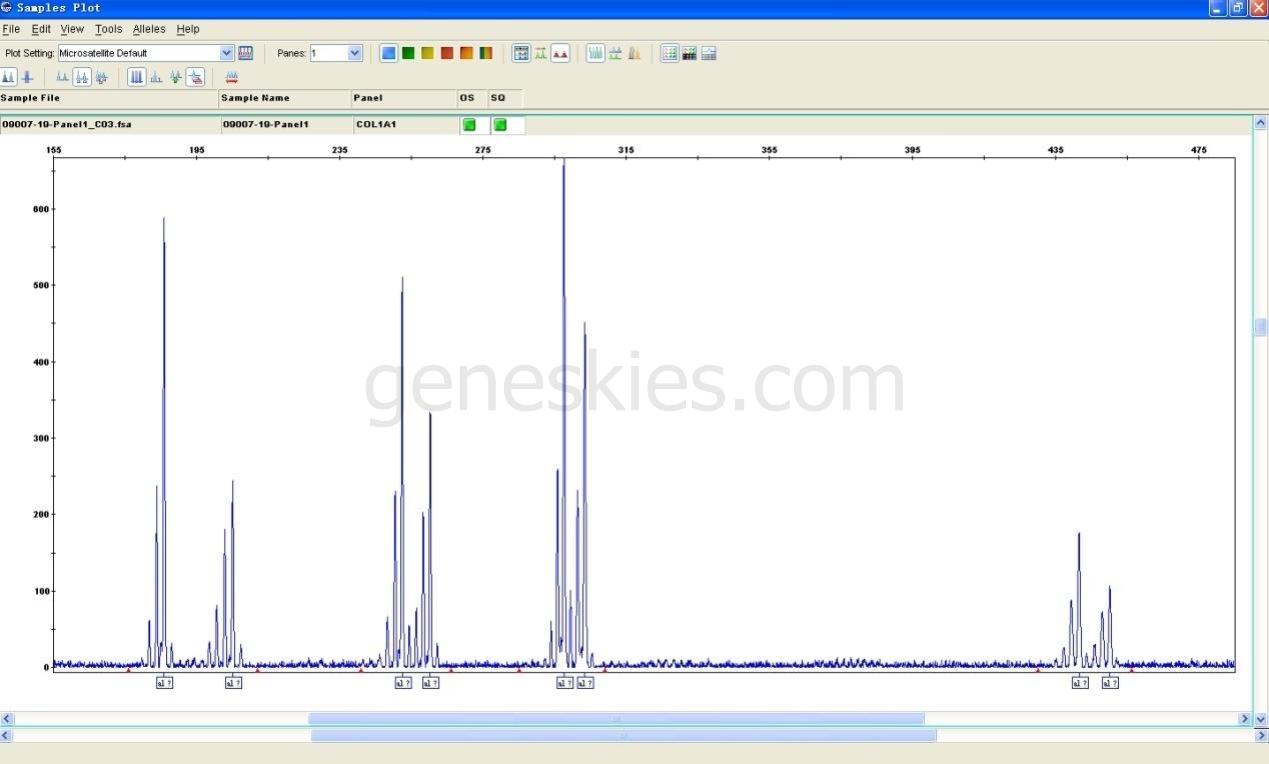Viewport: 1269px width, 764px height.
Task: Toggle the red dye color button
Action: pos(447,53)
